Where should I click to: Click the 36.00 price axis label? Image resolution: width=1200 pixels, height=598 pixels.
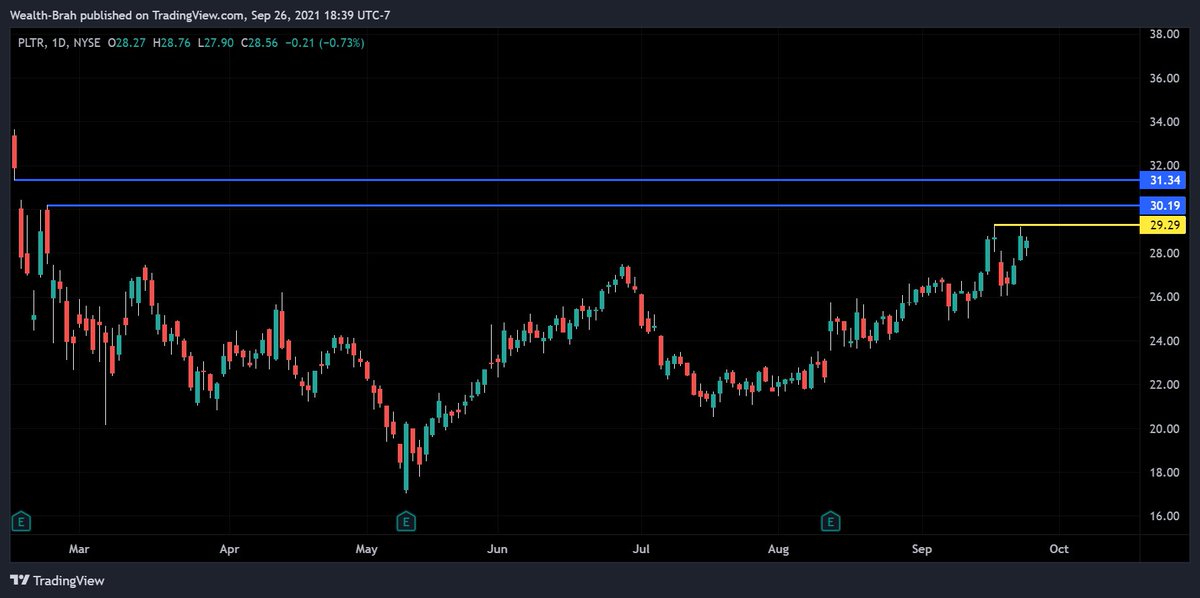click(1165, 78)
